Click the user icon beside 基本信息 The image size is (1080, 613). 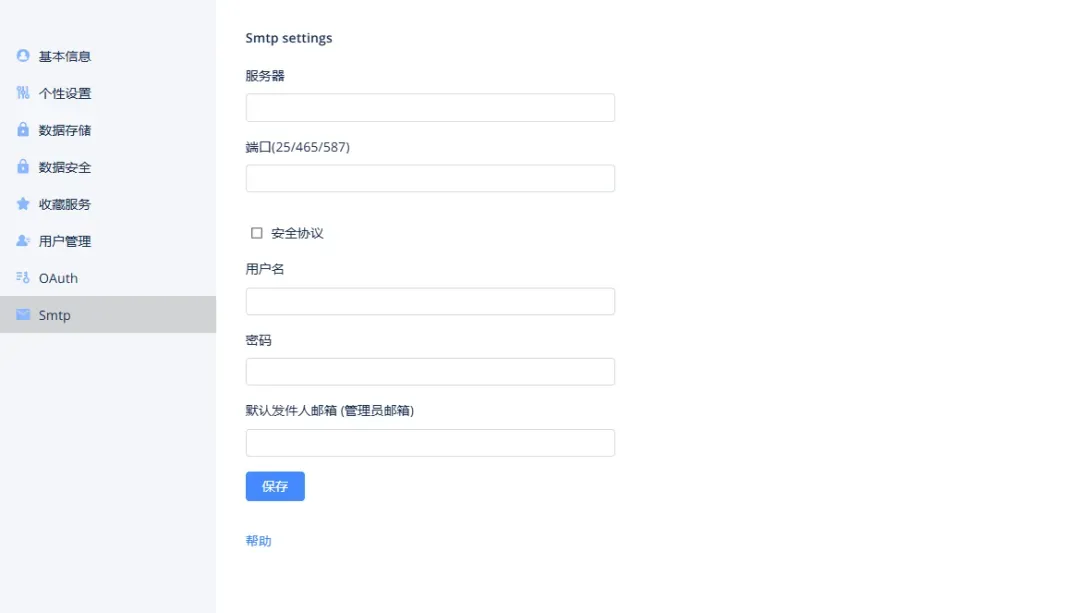(23, 56)
